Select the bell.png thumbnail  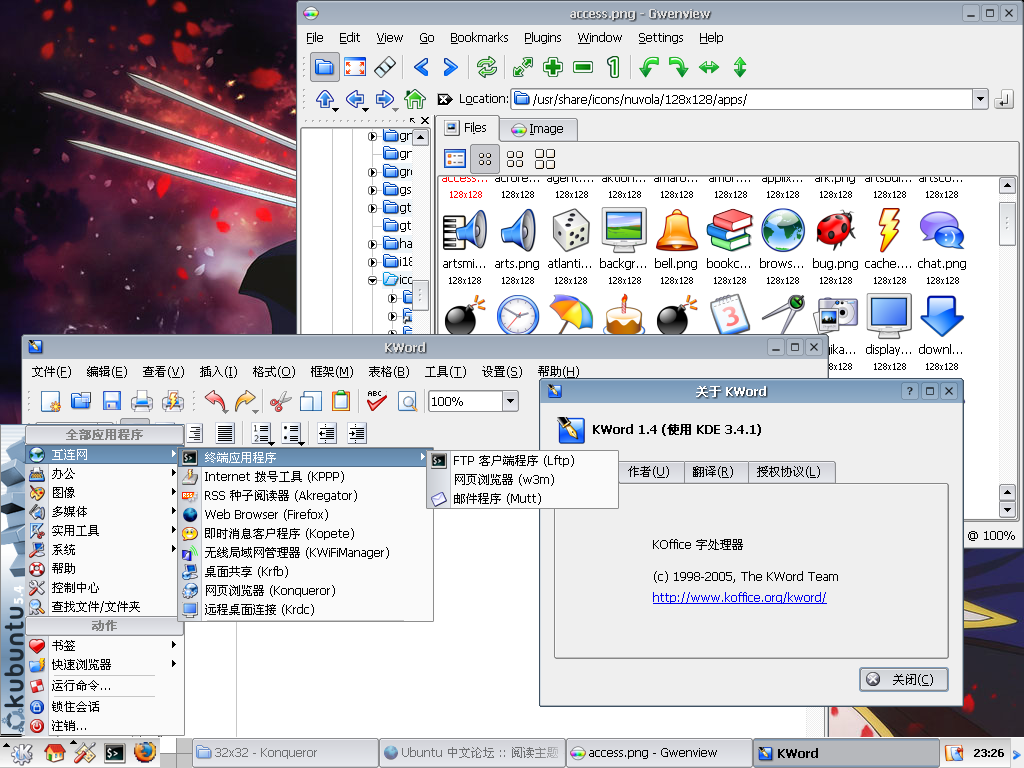pyautogui.click(x=676, y=230)
